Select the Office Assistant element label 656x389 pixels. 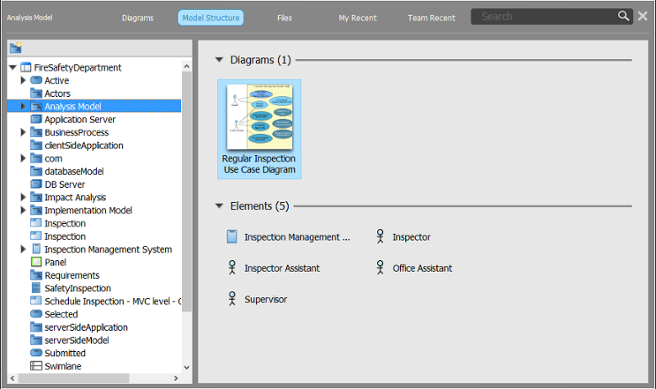[422, 268]
